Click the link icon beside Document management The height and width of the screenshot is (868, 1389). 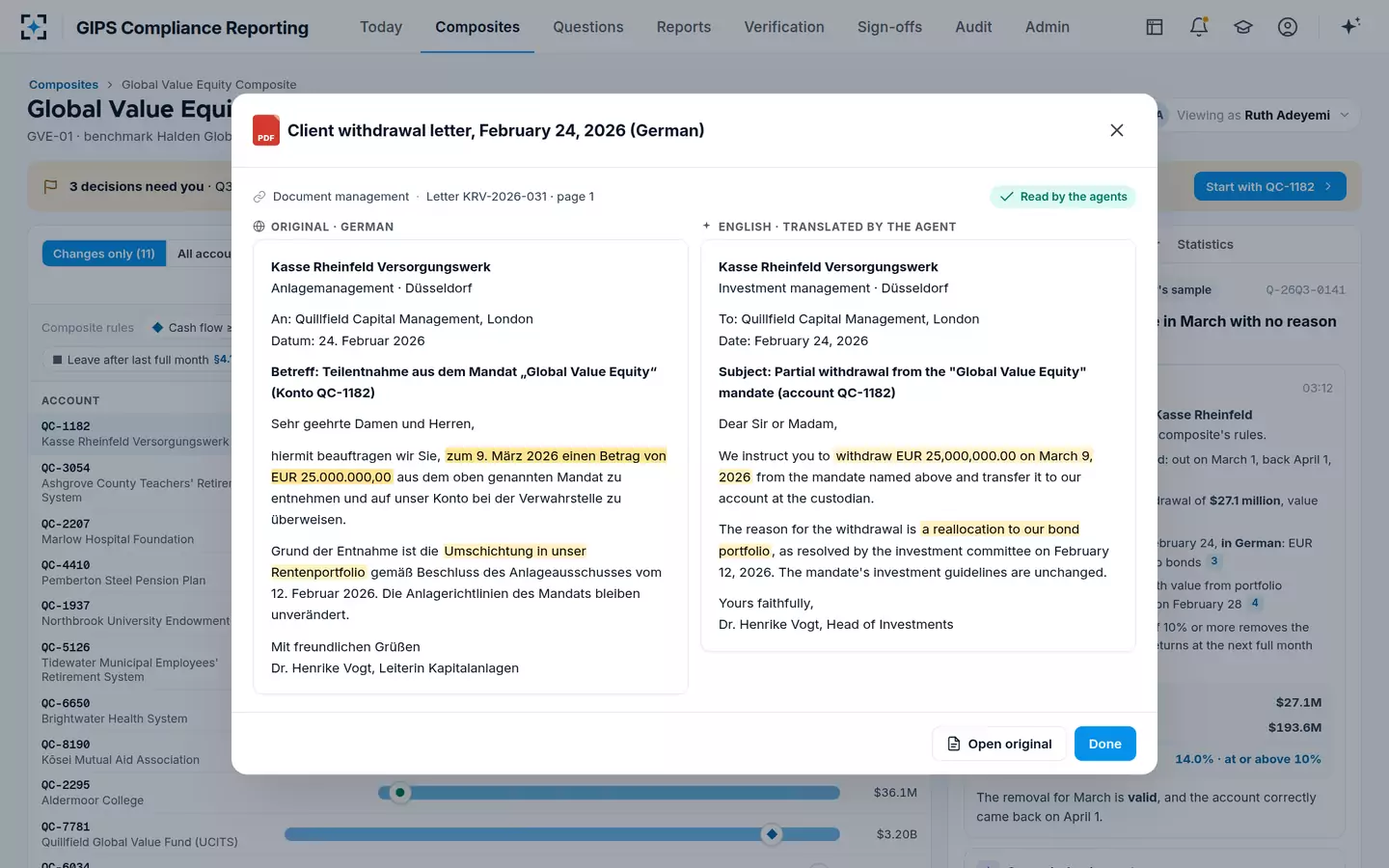coord(259,197)
